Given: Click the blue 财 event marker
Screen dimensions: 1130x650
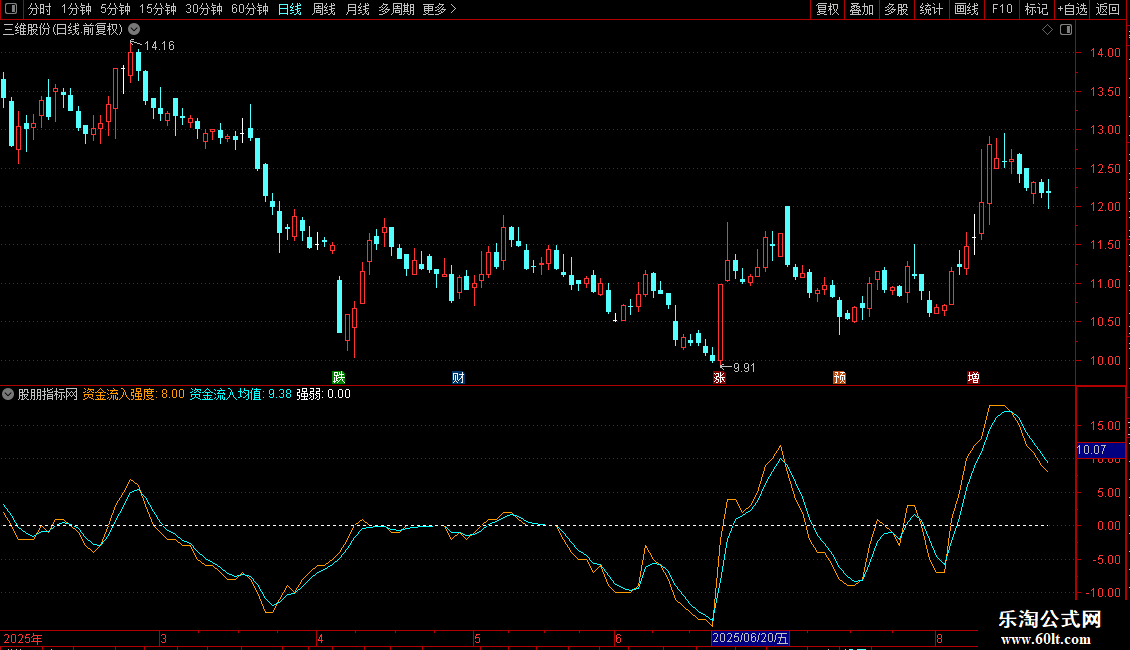Looking at the screenshot, I should coord(458,378).
